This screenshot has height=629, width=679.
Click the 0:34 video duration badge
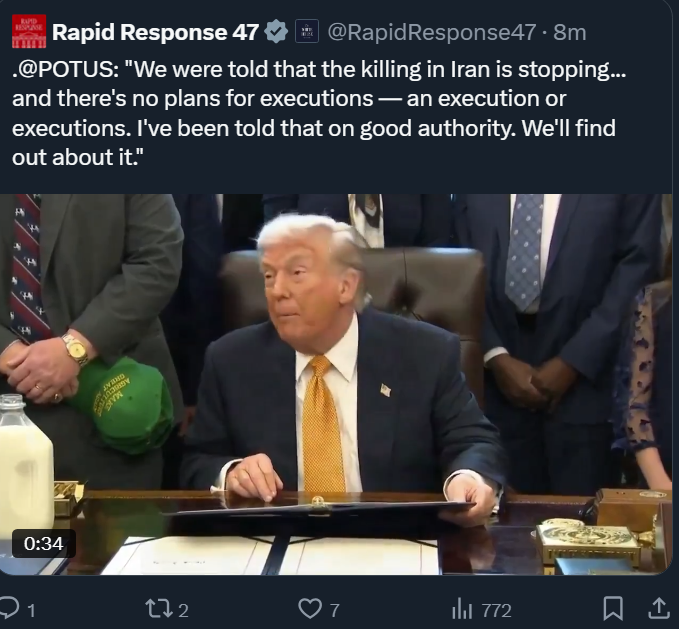[44, 543]
